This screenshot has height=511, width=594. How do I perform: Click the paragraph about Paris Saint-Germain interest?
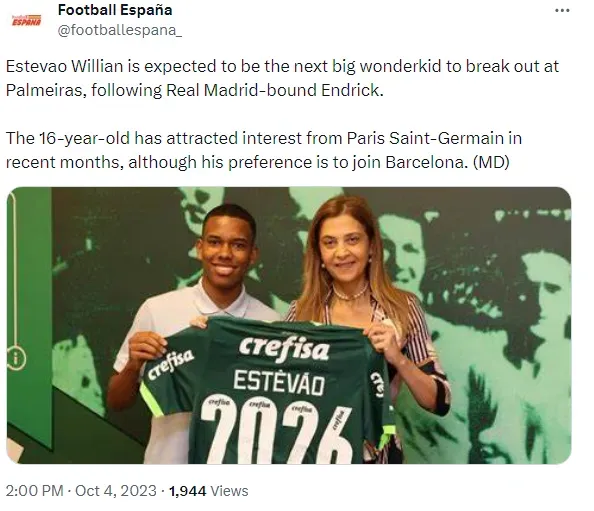pyautogui.click(x=264, y=150)
